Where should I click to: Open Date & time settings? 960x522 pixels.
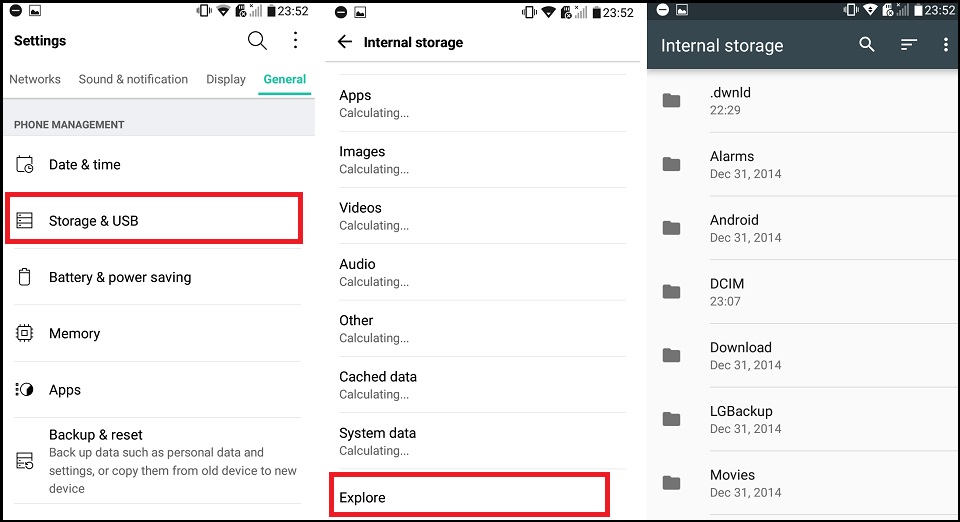[85, 164]
